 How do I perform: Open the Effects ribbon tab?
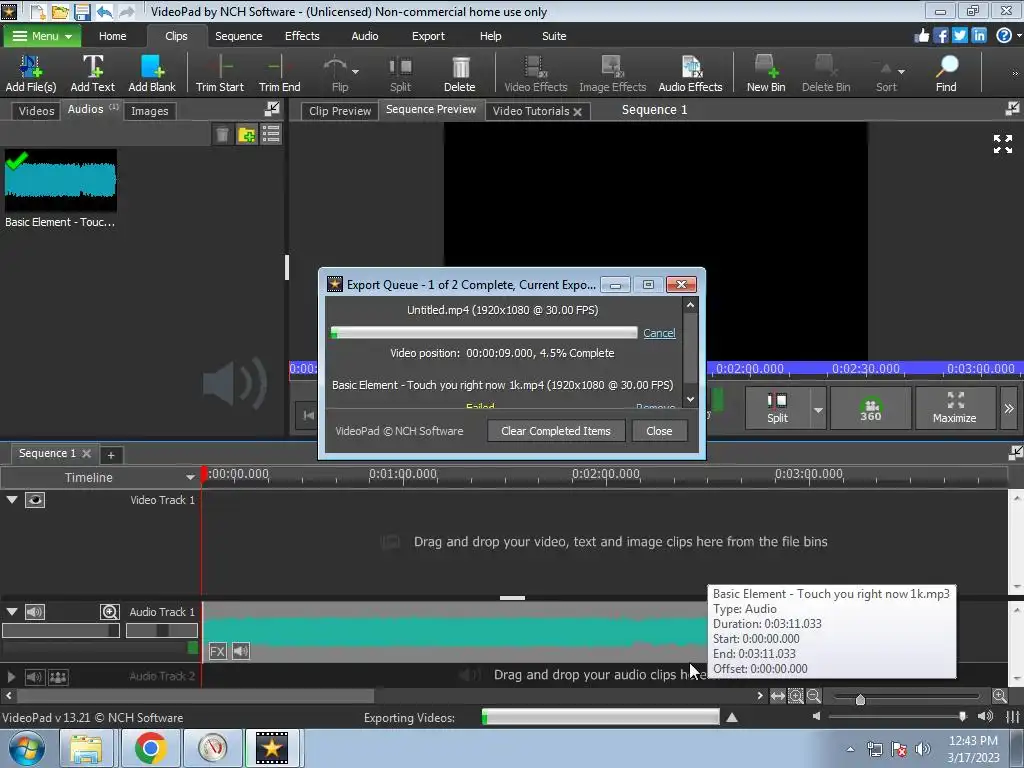click(x=302, y=36)
